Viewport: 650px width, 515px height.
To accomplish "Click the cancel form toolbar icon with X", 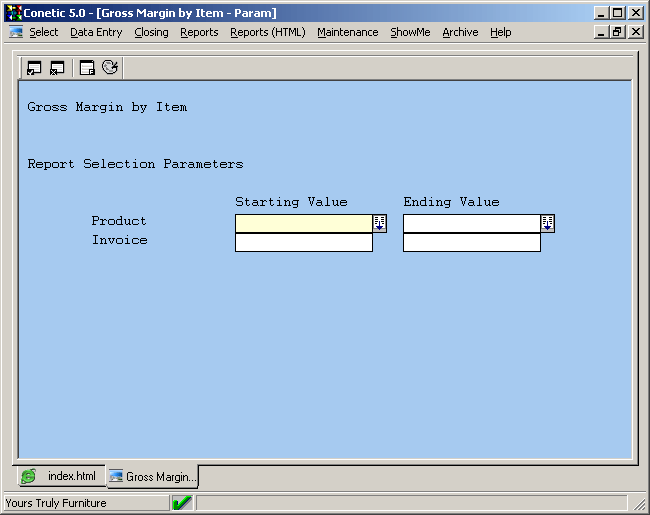I will 57,68.
